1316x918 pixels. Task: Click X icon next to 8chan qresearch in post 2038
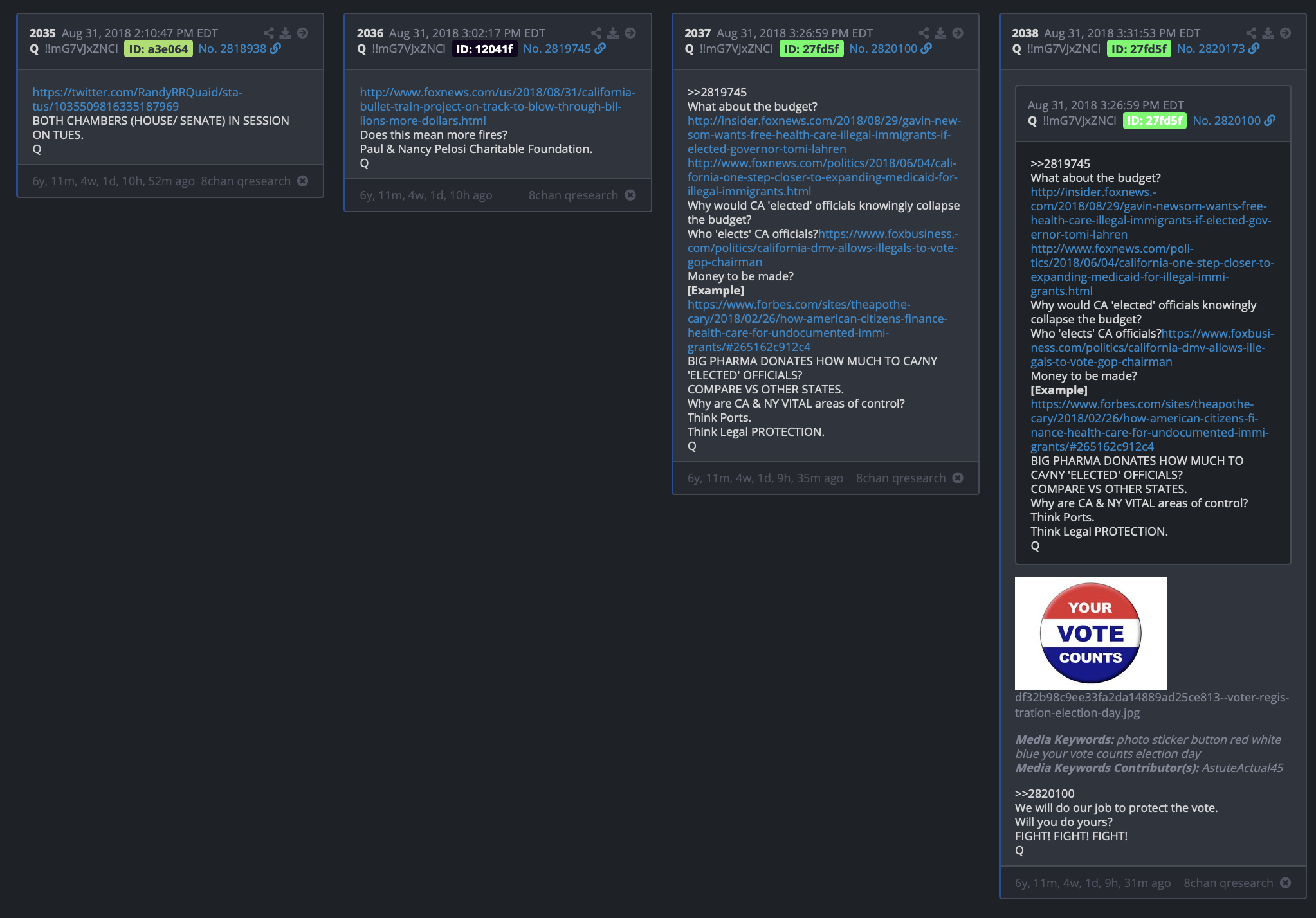click(x=1285, y=883)
